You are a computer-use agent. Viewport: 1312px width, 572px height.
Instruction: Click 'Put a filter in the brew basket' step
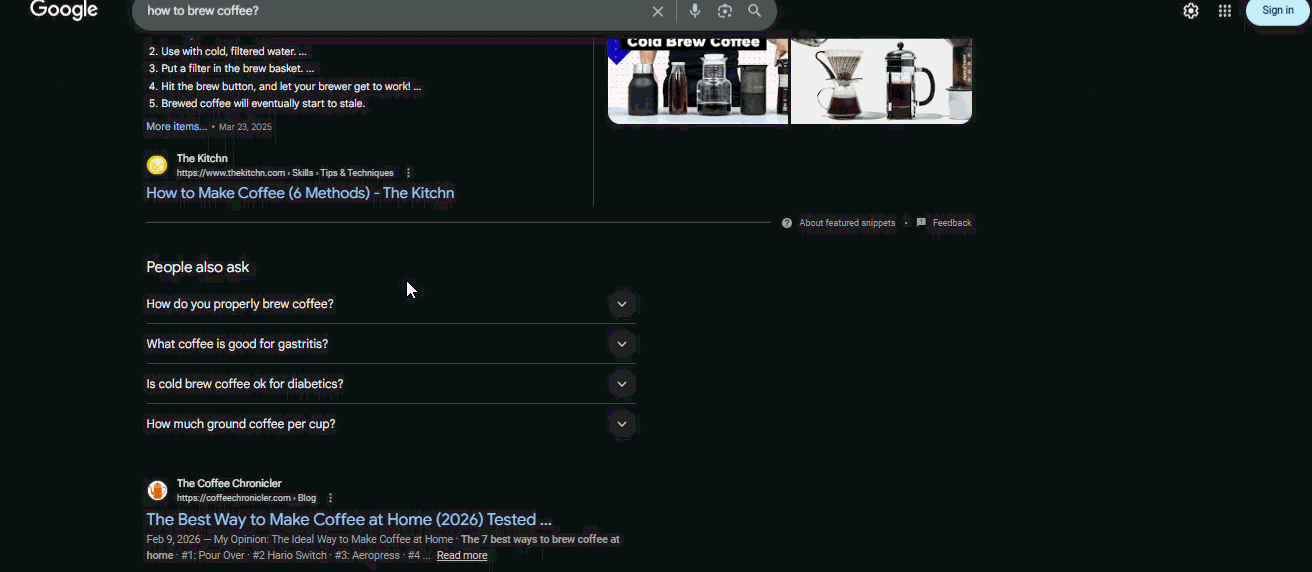[238, 68]
